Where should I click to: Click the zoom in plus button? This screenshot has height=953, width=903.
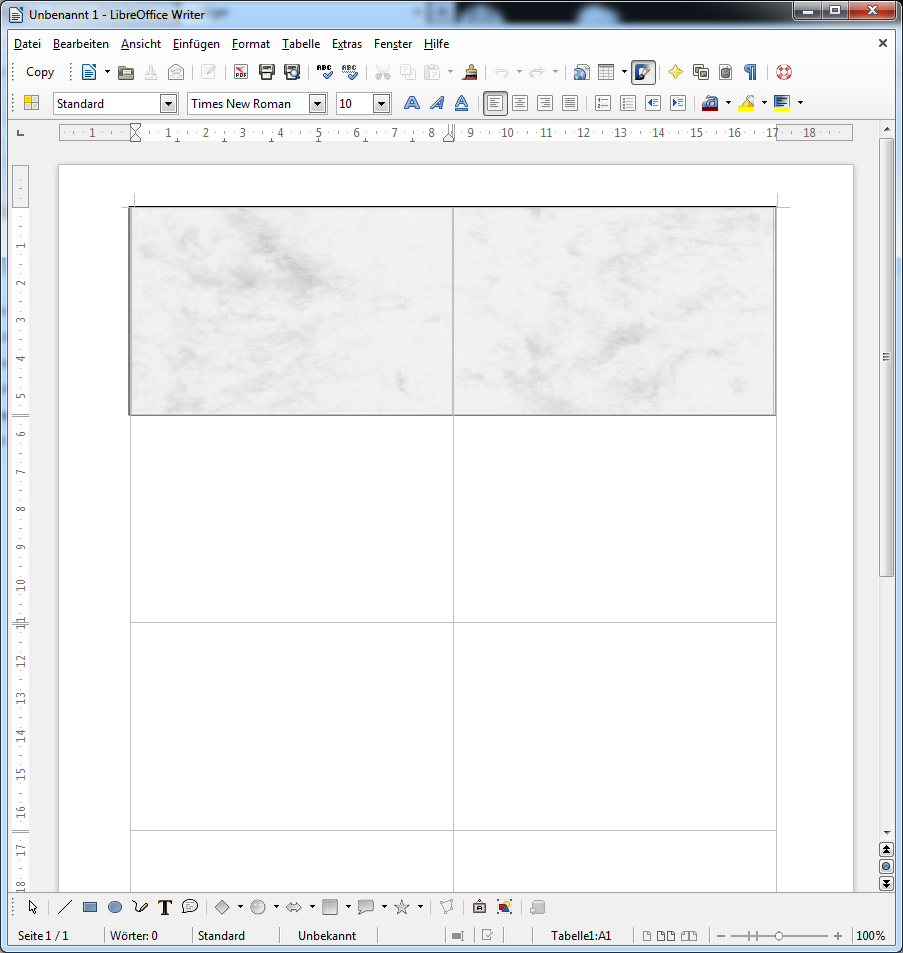[837, 936]
